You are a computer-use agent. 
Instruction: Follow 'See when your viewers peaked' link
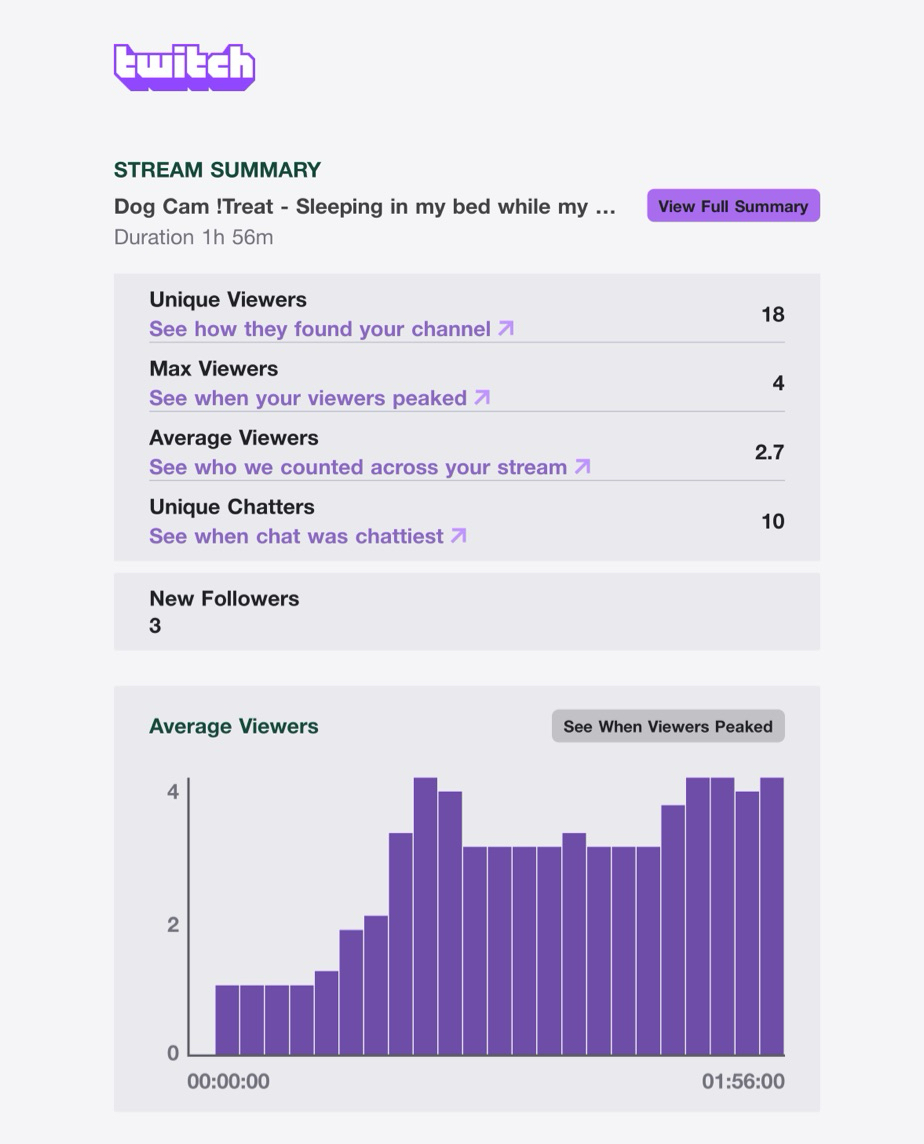click(x=308, y=398)
